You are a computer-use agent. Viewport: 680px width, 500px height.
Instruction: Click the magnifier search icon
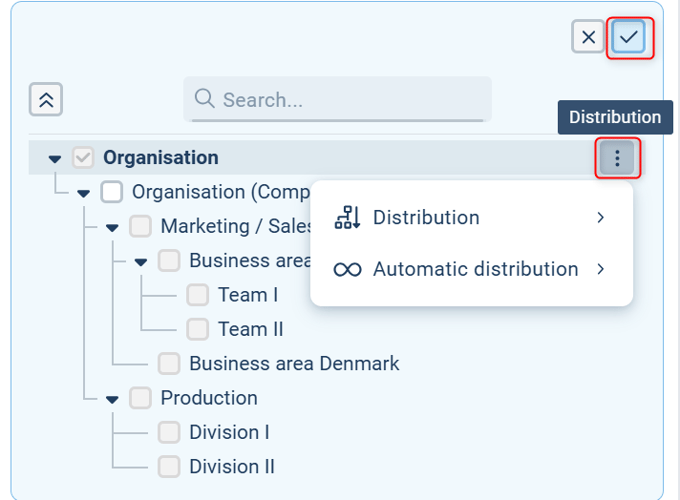pyautogui.click(x=205, y=98)
